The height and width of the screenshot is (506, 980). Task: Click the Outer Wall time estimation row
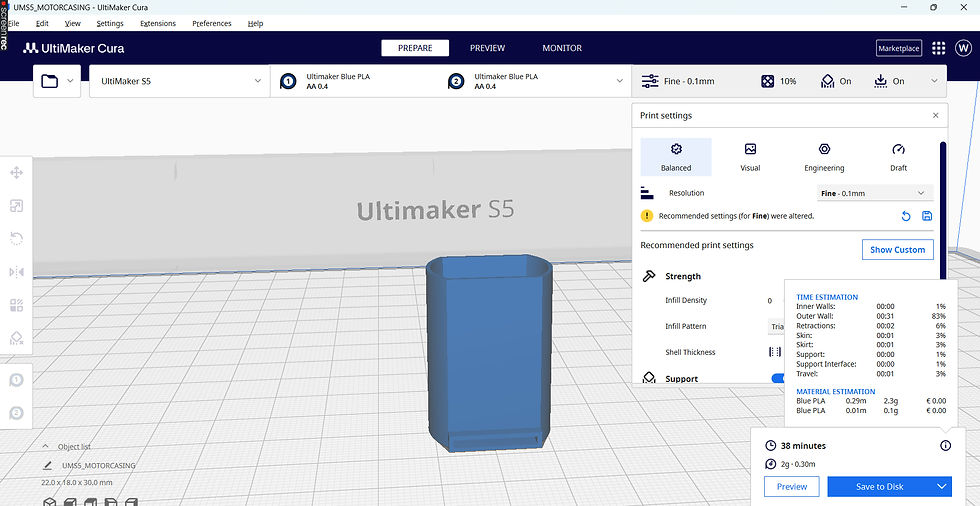click(871, 316)
